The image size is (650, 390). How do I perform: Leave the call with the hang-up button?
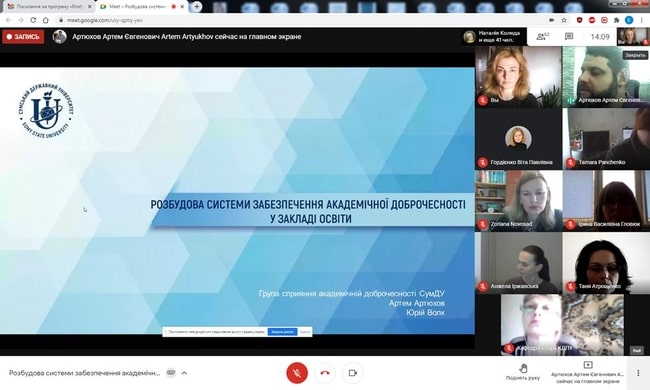coord(325,373)
